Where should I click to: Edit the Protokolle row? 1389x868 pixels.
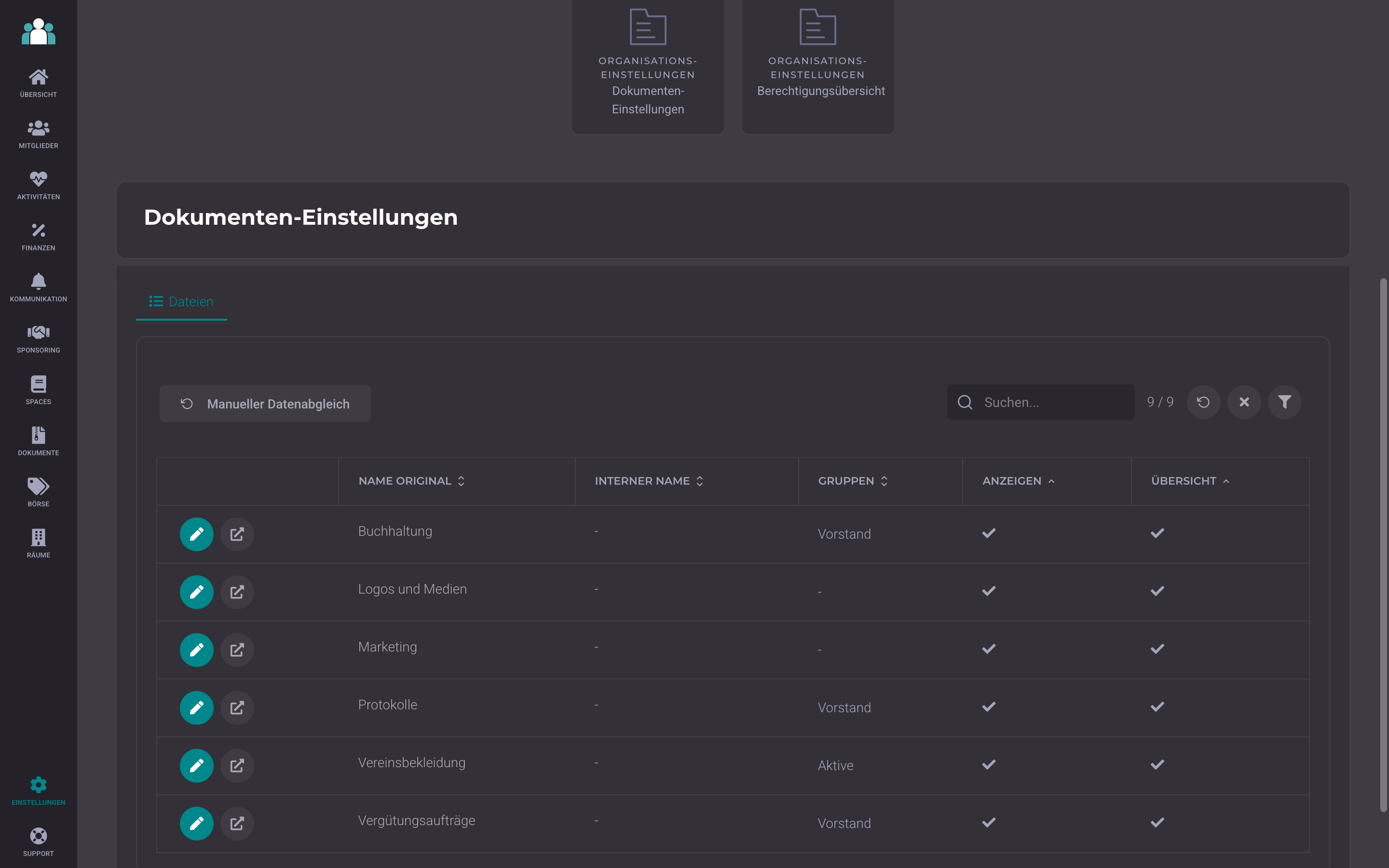point(197,708)
